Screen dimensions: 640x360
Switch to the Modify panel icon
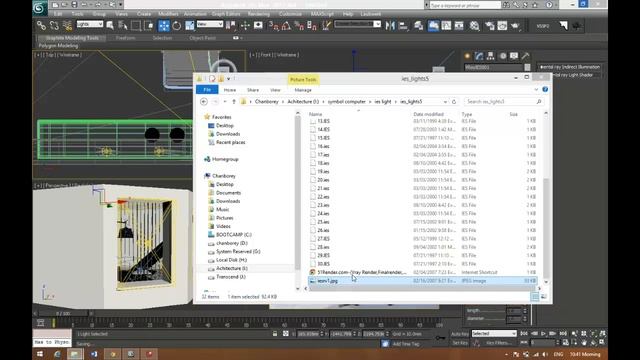point(479,56)
